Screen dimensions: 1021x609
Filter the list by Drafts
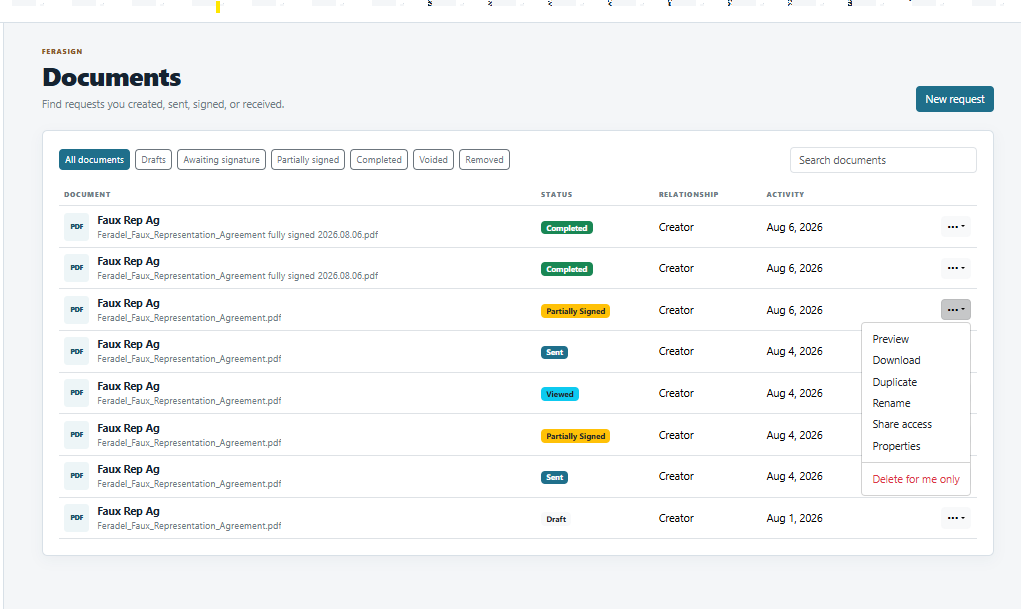[x=154, y=160]
